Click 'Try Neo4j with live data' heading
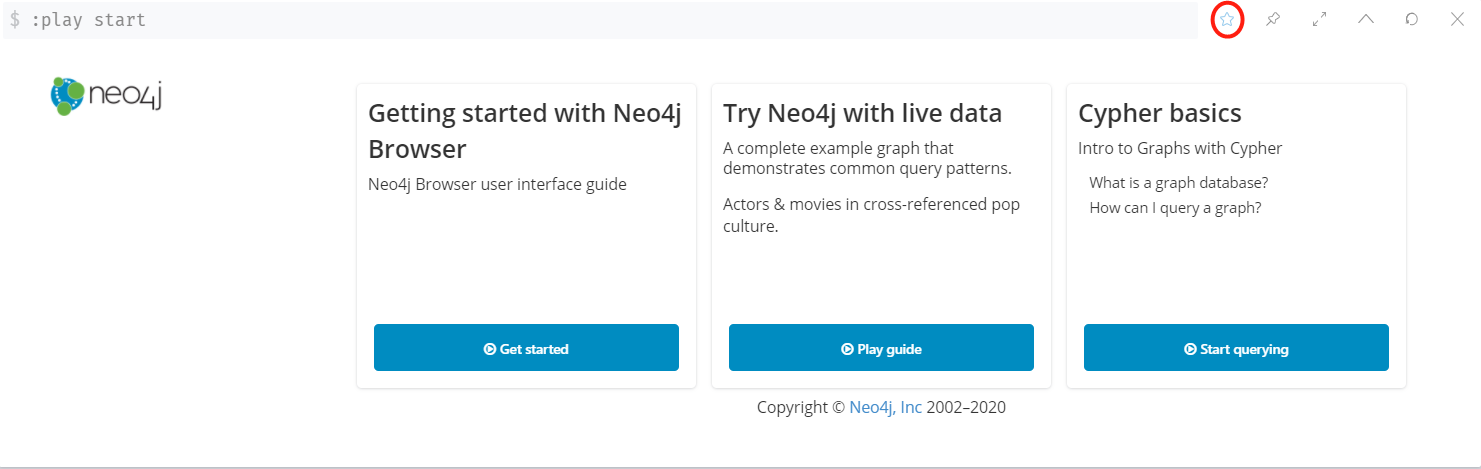 pyautogui.click(x=862, y=113)
